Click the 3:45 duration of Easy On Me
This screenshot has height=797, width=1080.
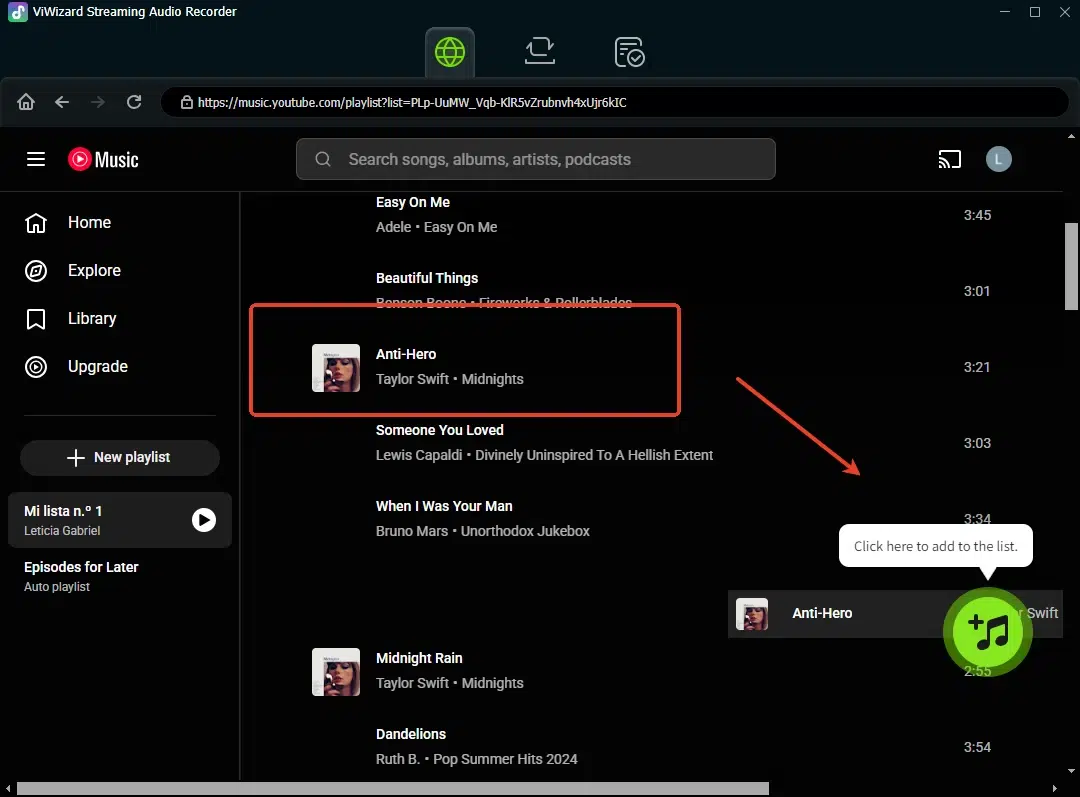977,215
